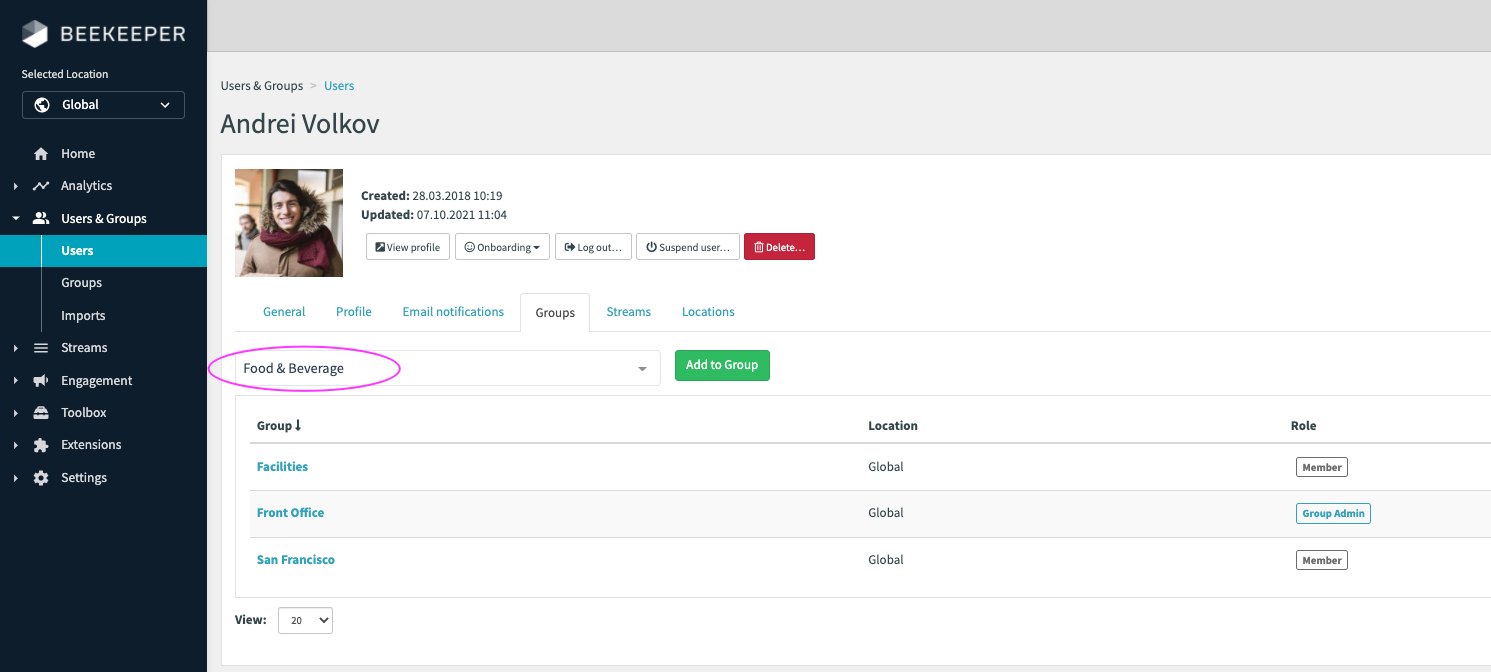Open Streams from the sidebar icon
Screen dimensions: 1491x672
point(40,347)
